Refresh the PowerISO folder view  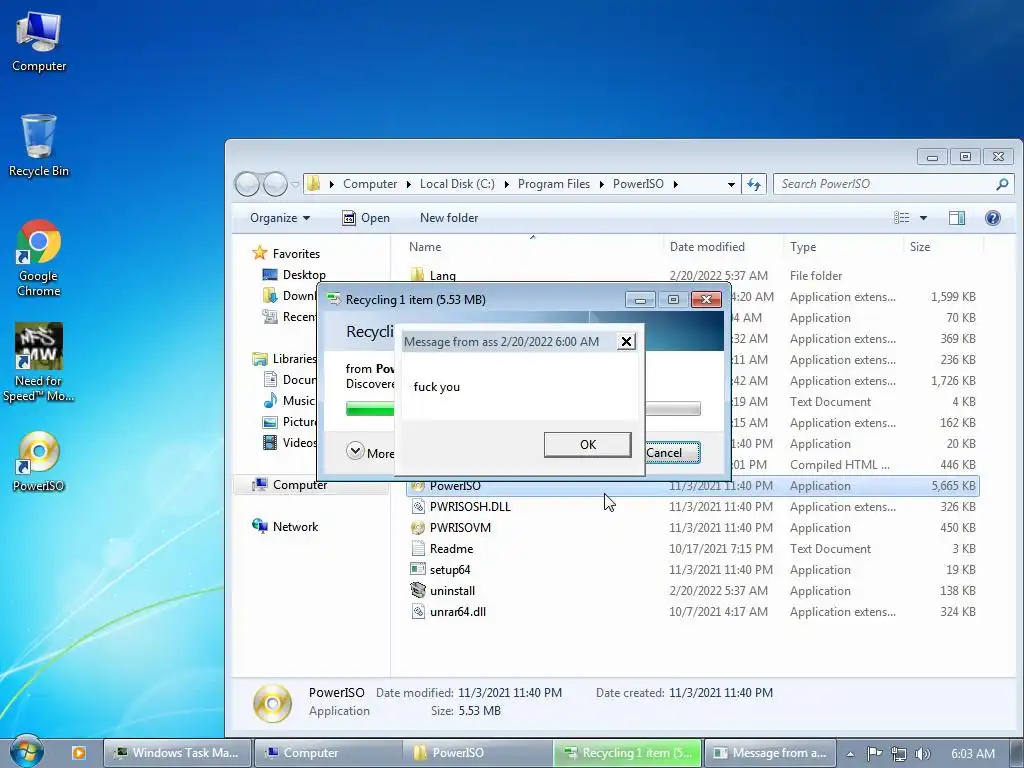(754, 184)
